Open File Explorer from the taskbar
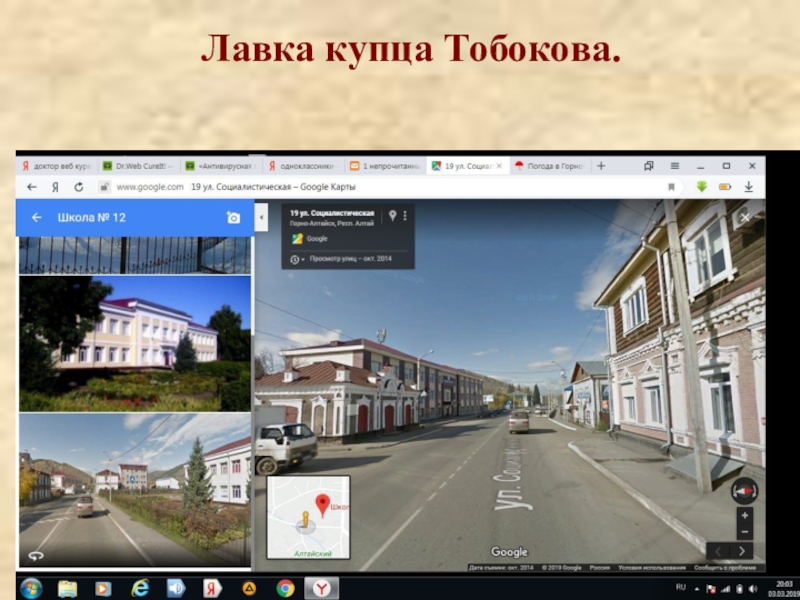 pyautogui.click(x=68, y=589)
